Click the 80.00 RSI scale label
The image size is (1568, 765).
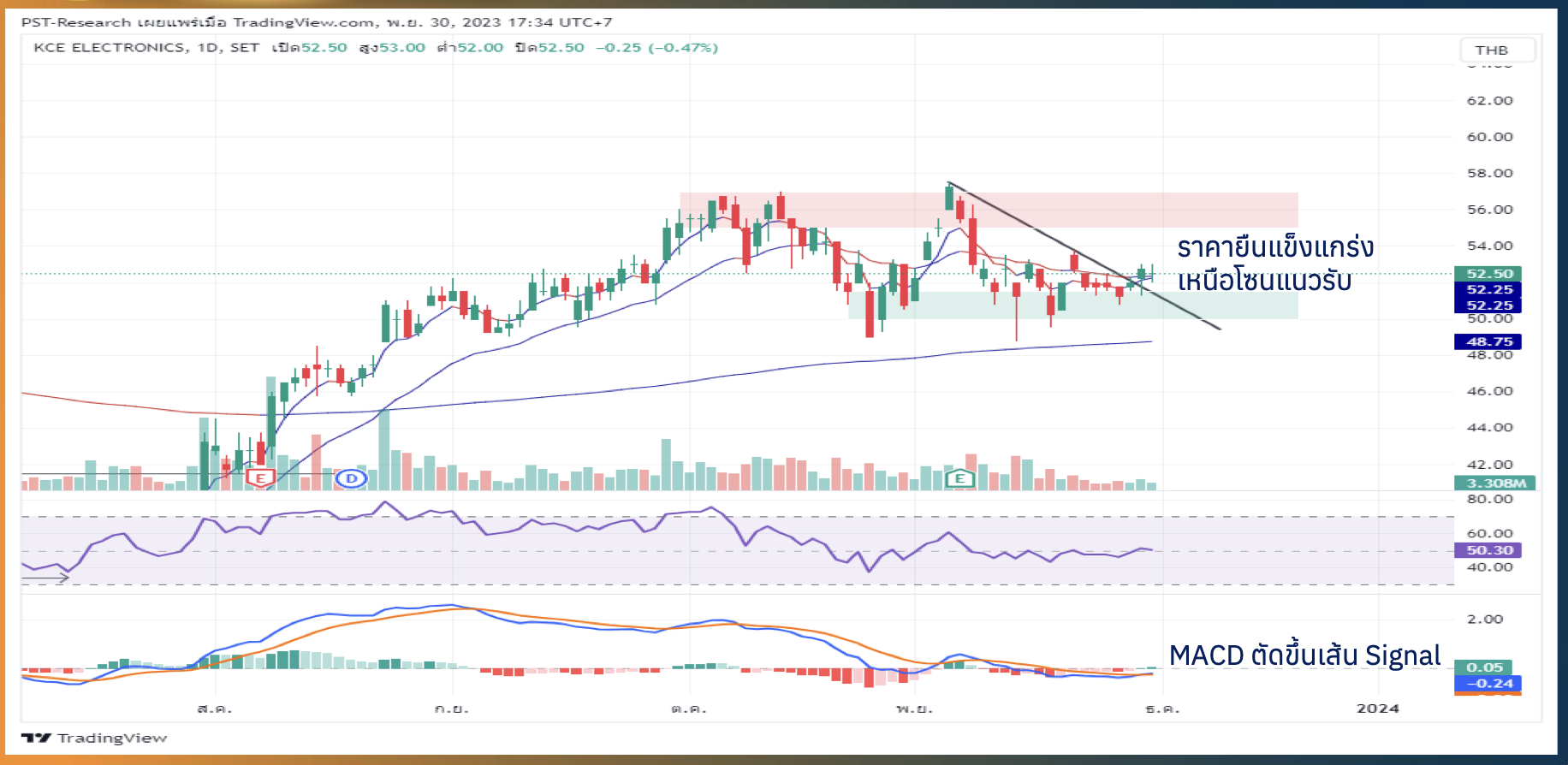pos(1490,499)
